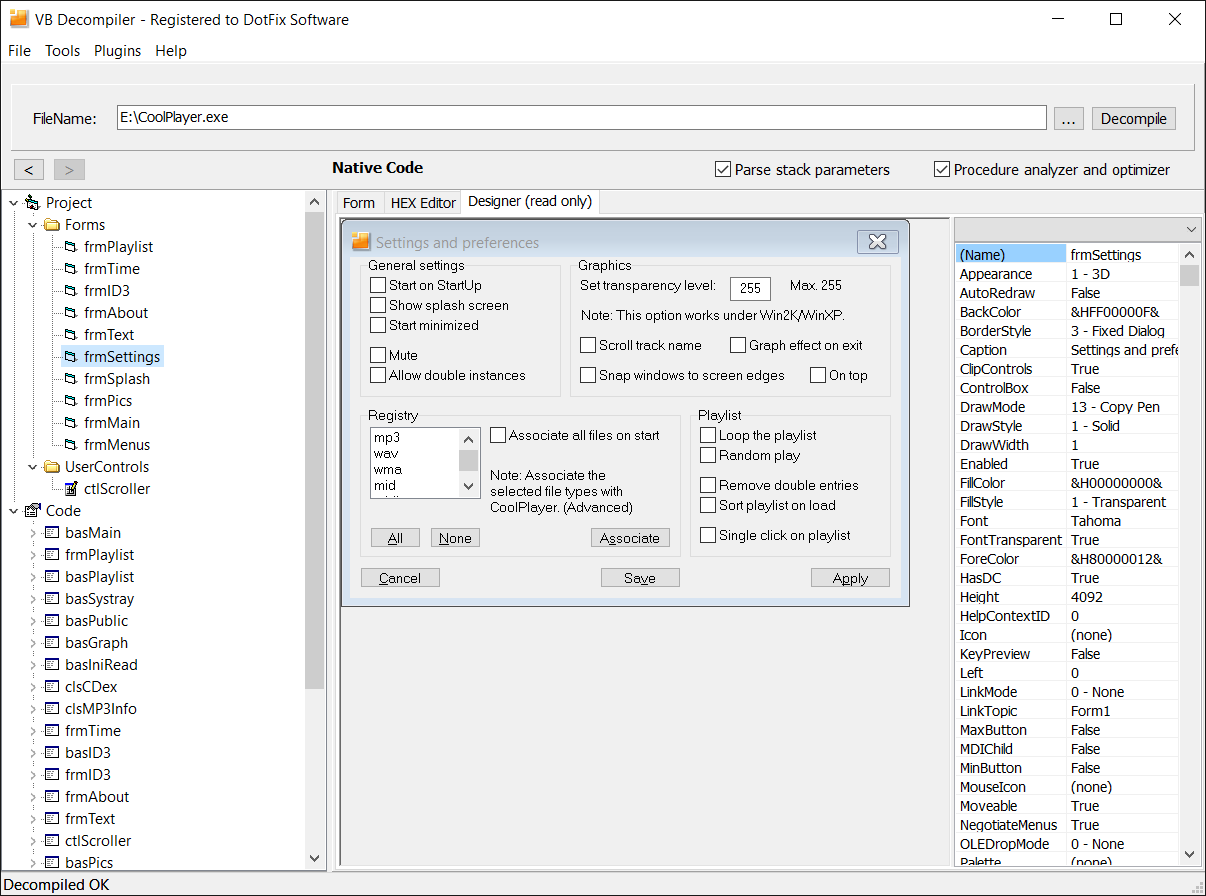Click the frmSettings form icon

71,357
